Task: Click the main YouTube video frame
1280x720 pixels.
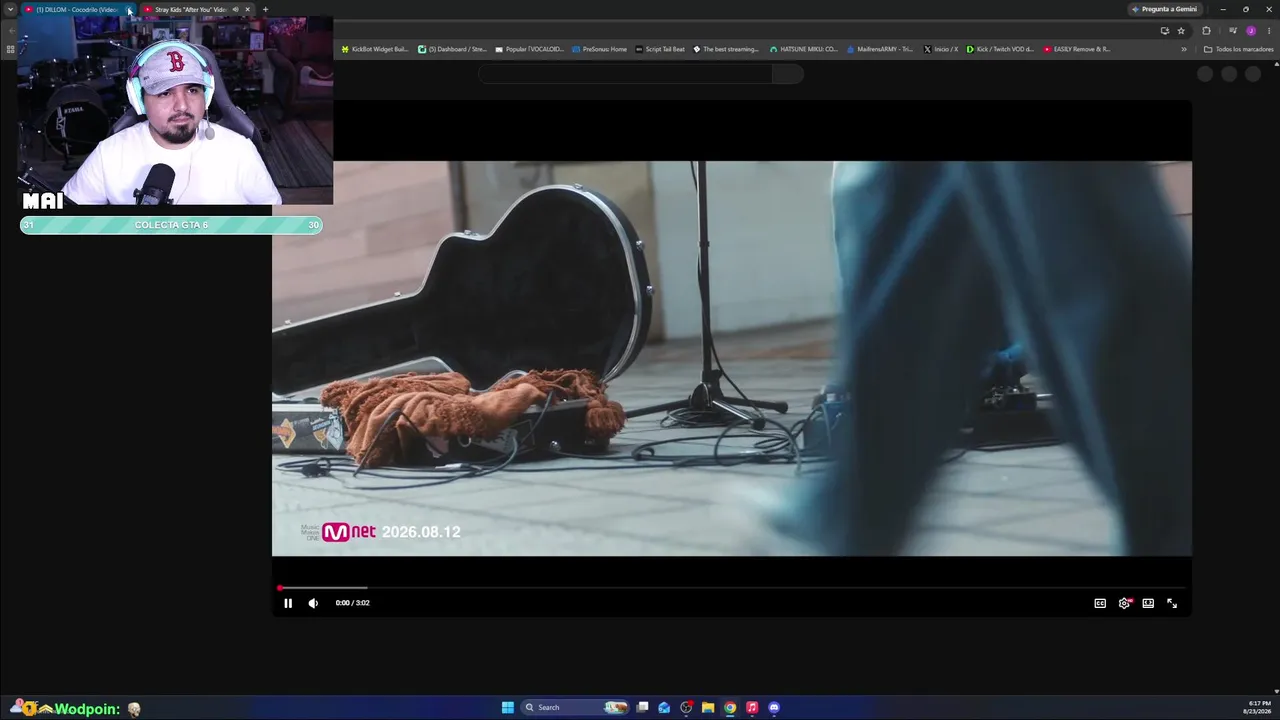Action: pos(731,358)
